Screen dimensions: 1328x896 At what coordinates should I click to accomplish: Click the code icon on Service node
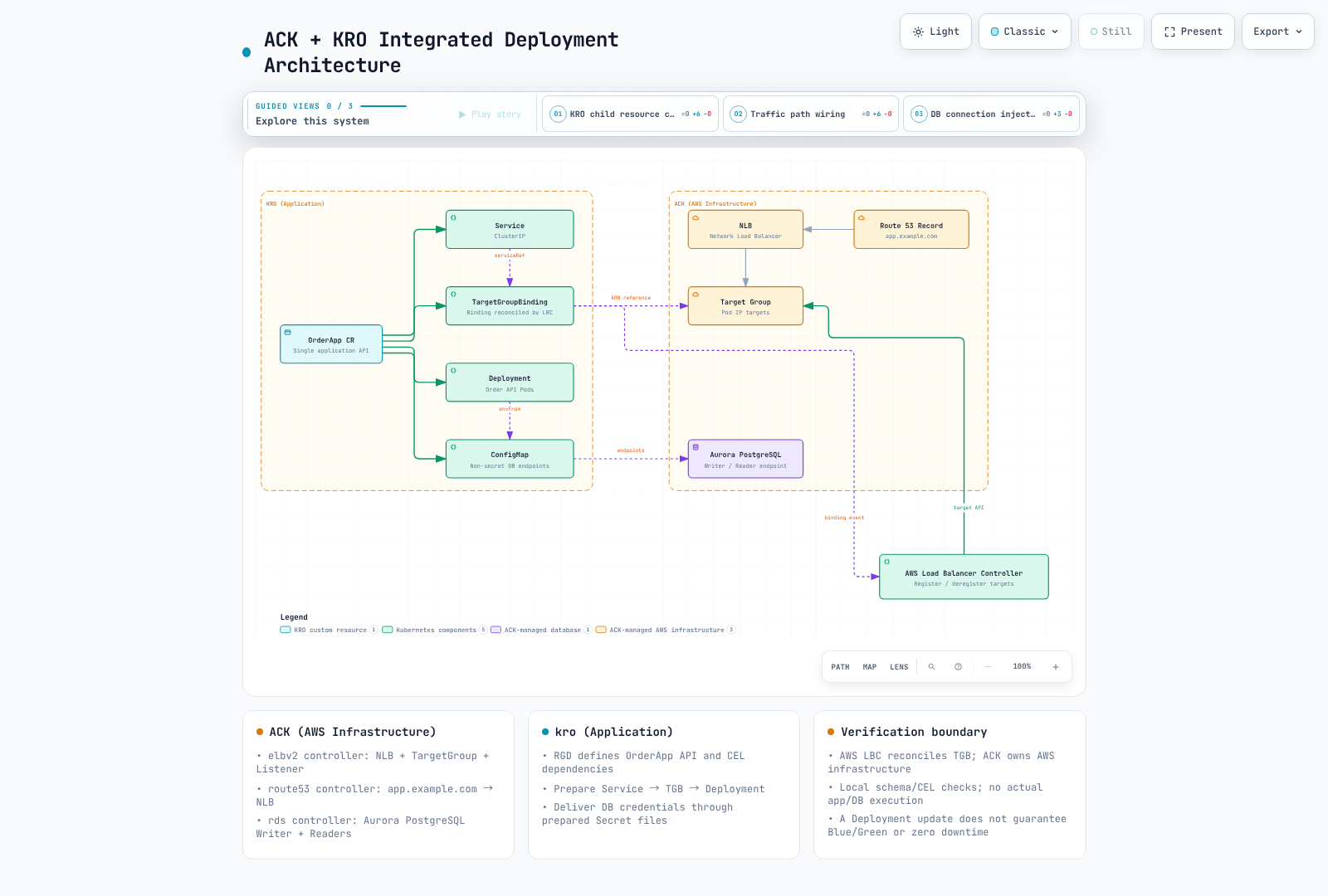[453, 218]
